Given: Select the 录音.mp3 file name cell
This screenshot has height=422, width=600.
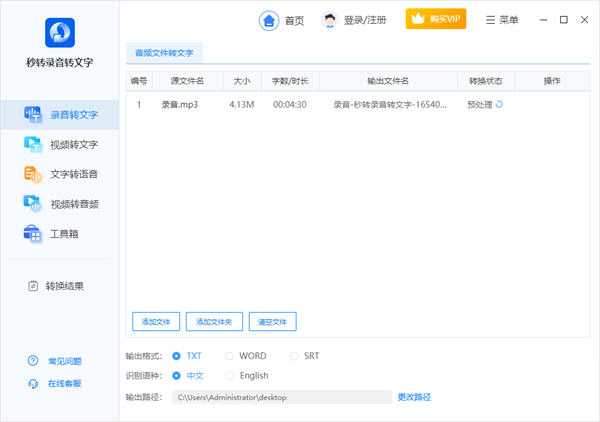Looking at the screenshot, I should [179, 104].
